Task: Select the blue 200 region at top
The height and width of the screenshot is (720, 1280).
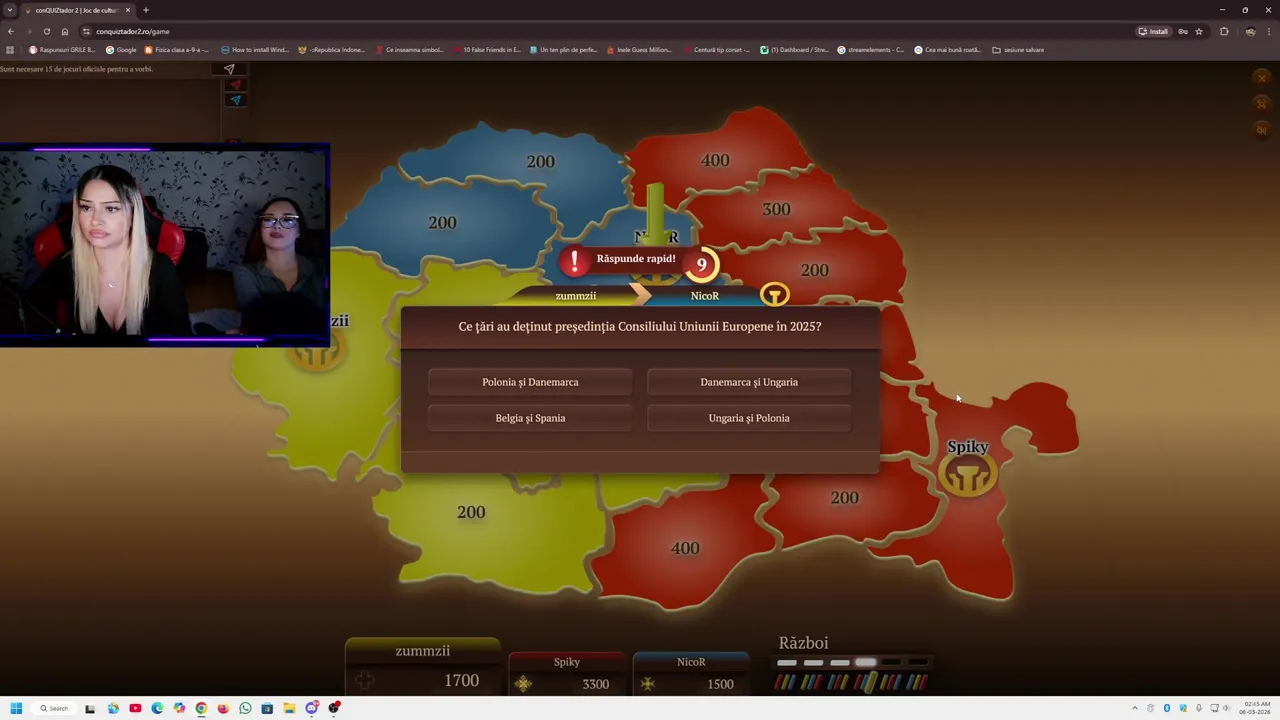Action: coord(540,161)
